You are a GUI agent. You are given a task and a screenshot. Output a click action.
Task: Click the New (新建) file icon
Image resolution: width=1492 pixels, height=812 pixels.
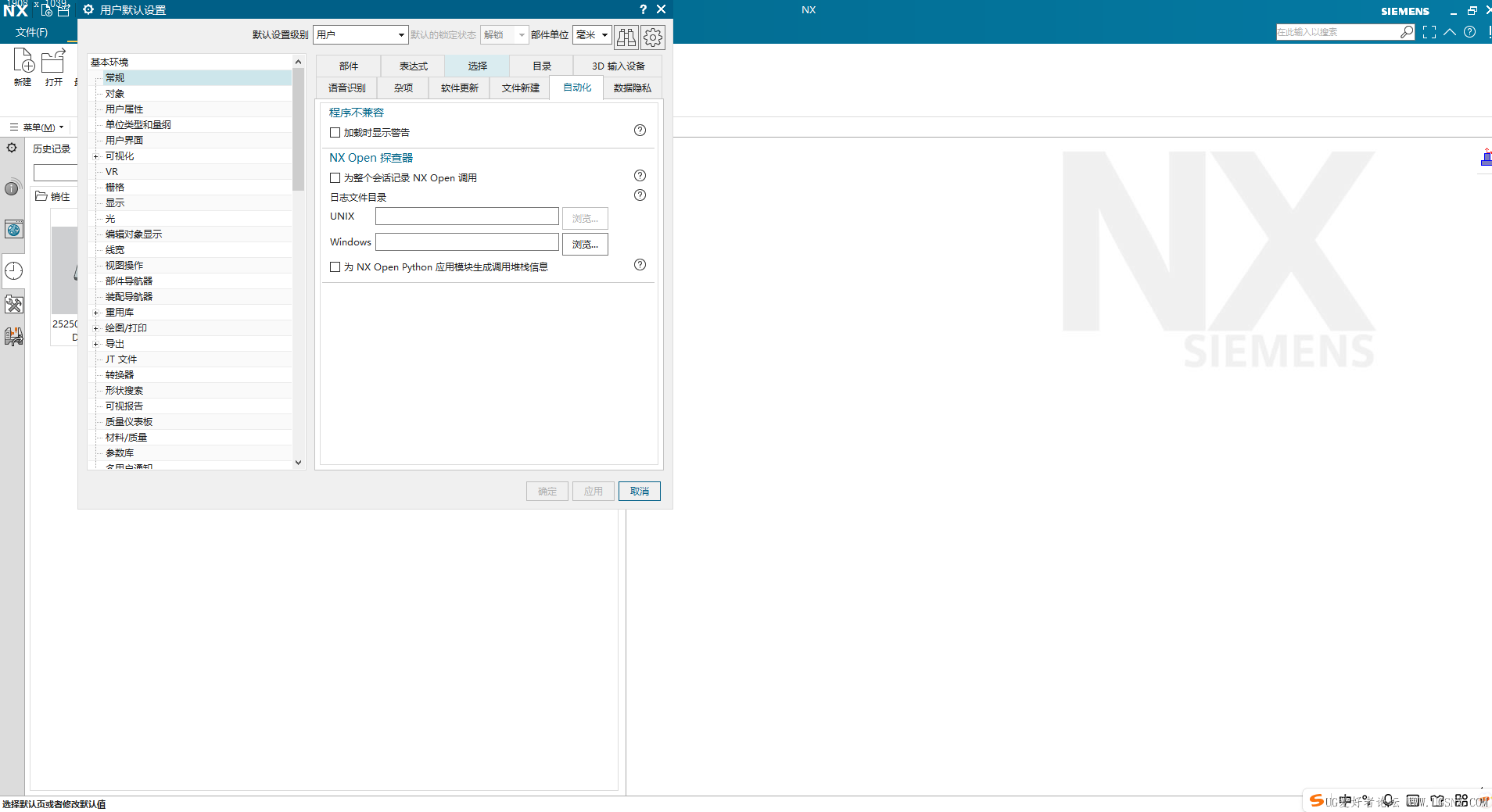click(x=23, y=60)
